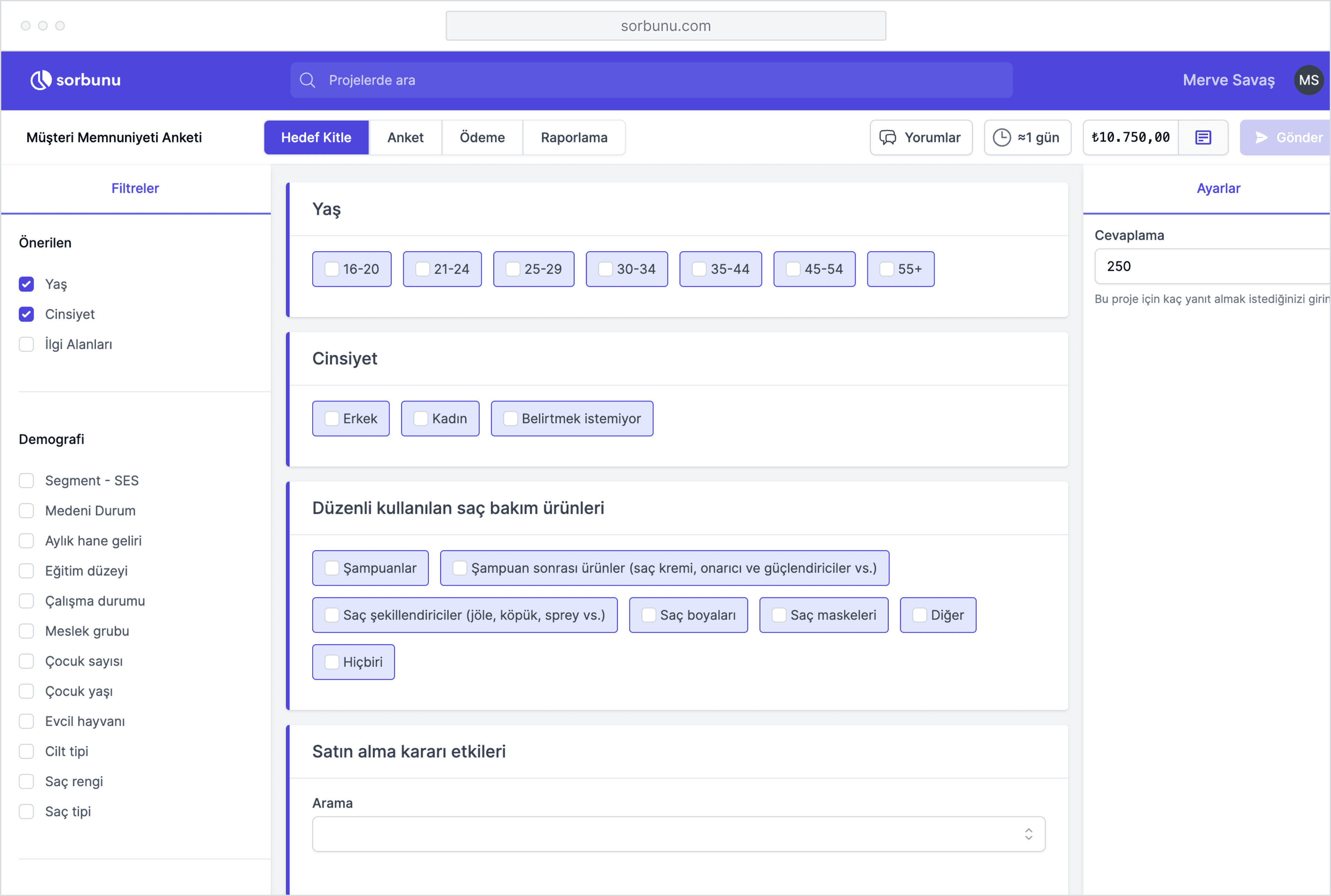Switch to the Ödeme tab
The width and height of the screenshot is (1331, 896).
[x=482, y=138]
